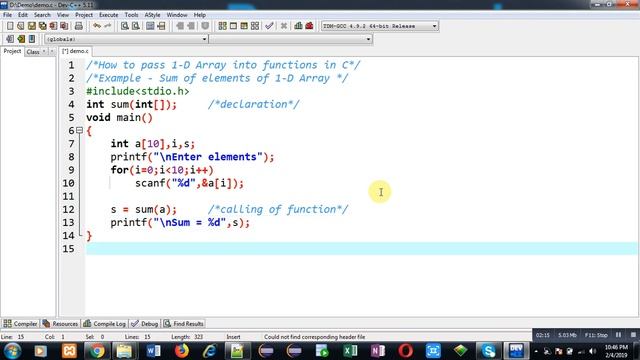Run the program with Run icon

[233, 26]
